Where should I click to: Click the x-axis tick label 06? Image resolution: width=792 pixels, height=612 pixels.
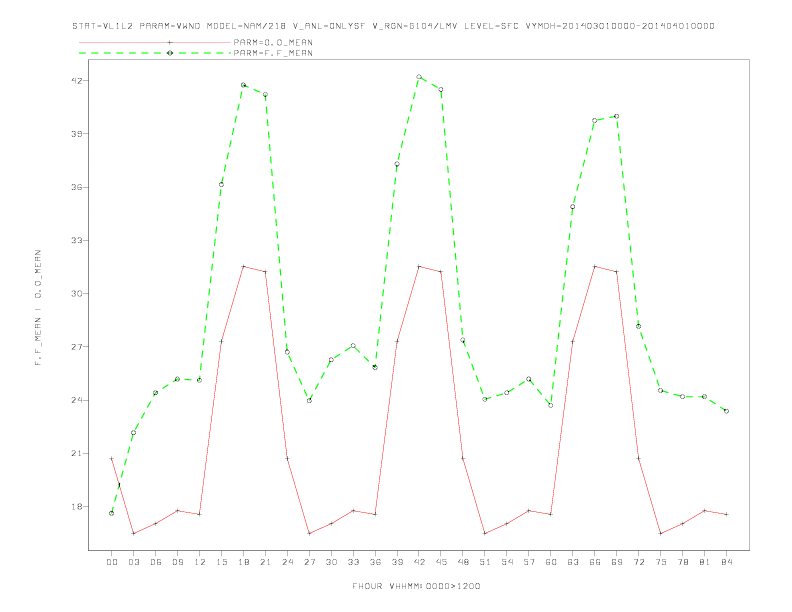pos(156,562)
